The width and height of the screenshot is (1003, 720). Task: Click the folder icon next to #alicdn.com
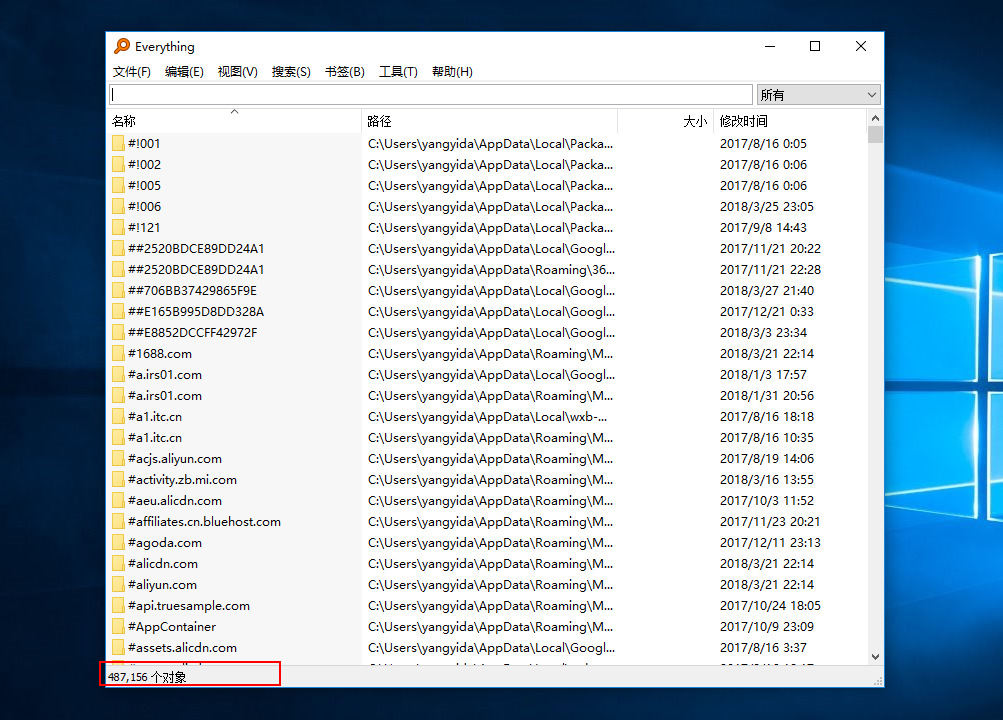coord(118,563)
